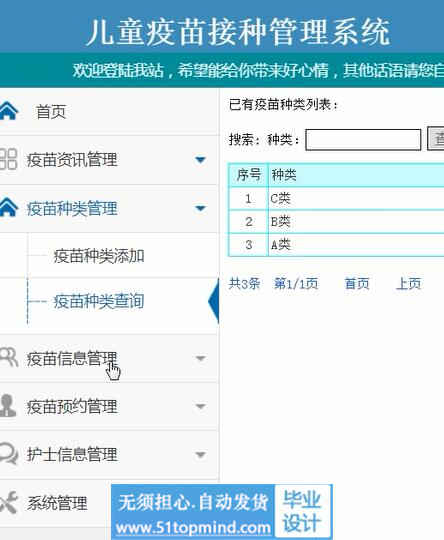Image resolution: width=444 pixels, height=540 pixels.
Task: Click the chat bubble icon for 护士信息管理
Action: [8, 454]
